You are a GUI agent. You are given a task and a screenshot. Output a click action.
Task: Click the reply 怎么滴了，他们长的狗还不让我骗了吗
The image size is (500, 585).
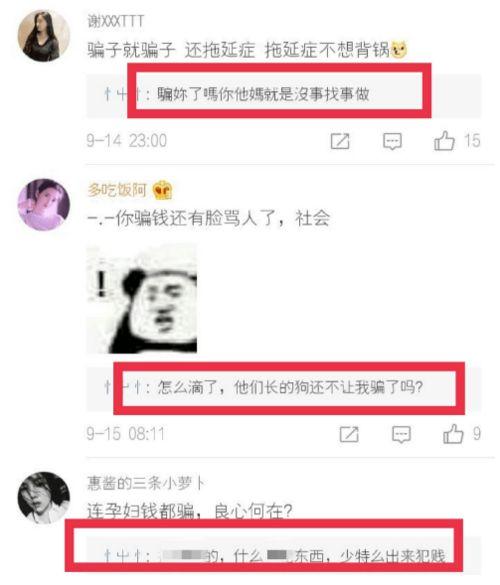[290, 387]
